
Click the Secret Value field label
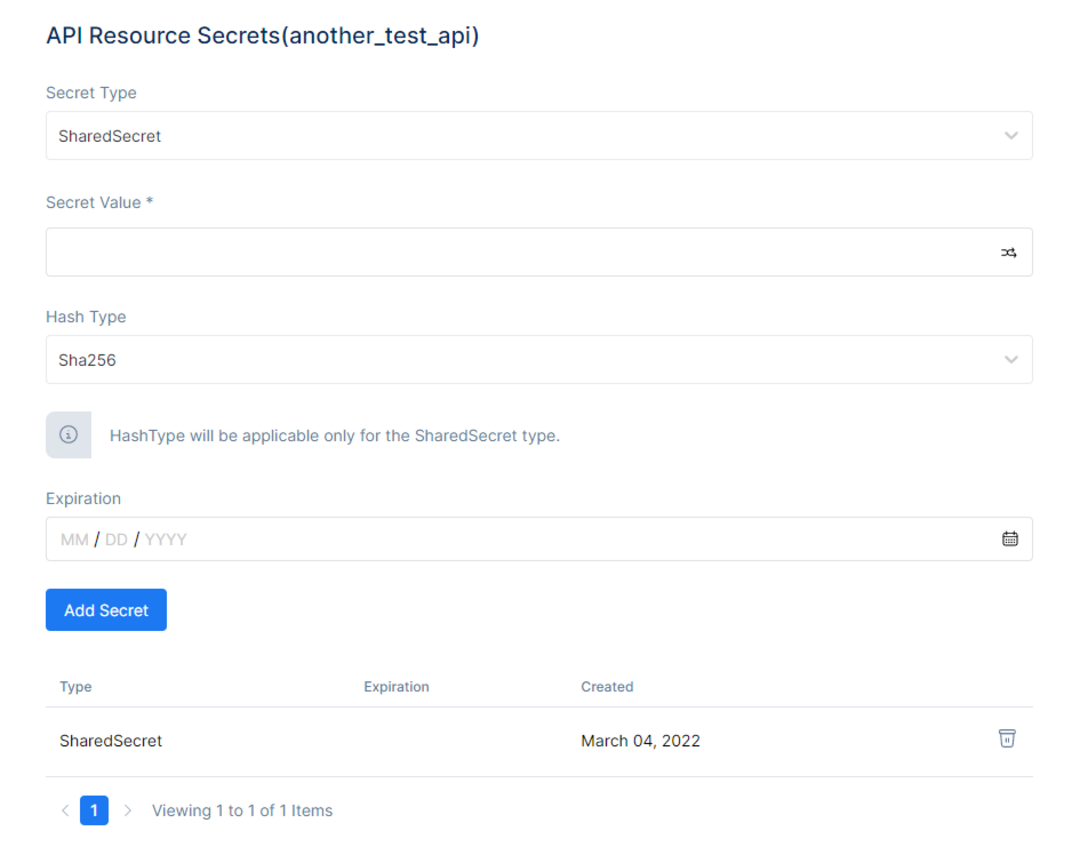click(x=99, y=203)
